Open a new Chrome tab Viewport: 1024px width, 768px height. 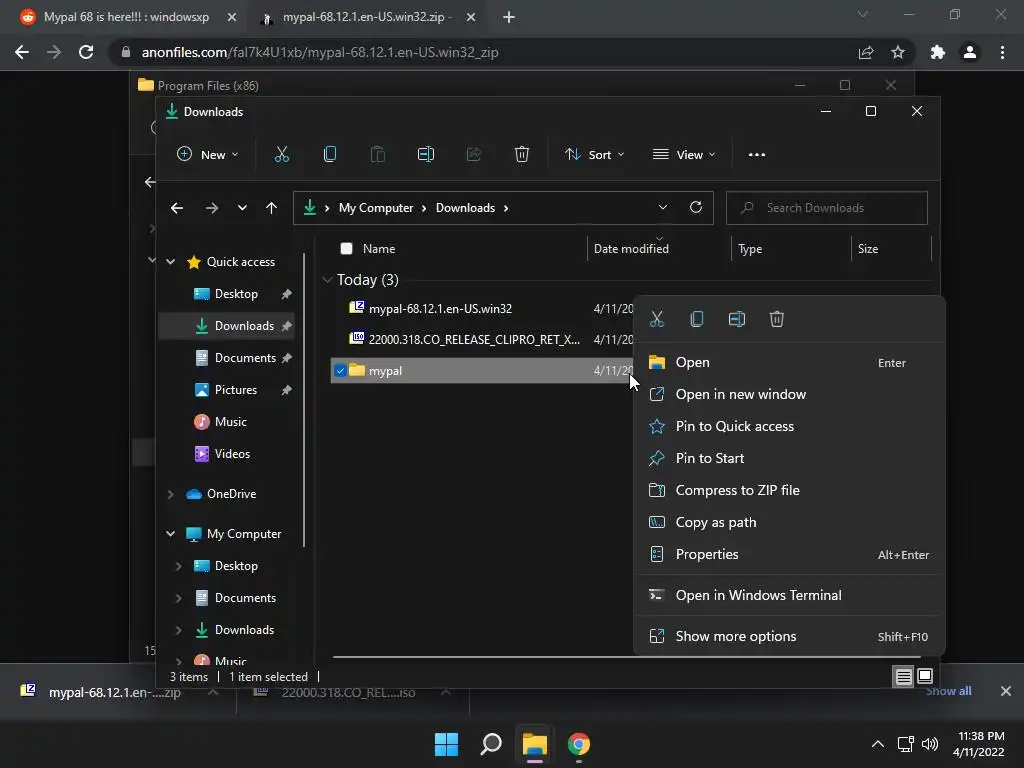[509, 17]
